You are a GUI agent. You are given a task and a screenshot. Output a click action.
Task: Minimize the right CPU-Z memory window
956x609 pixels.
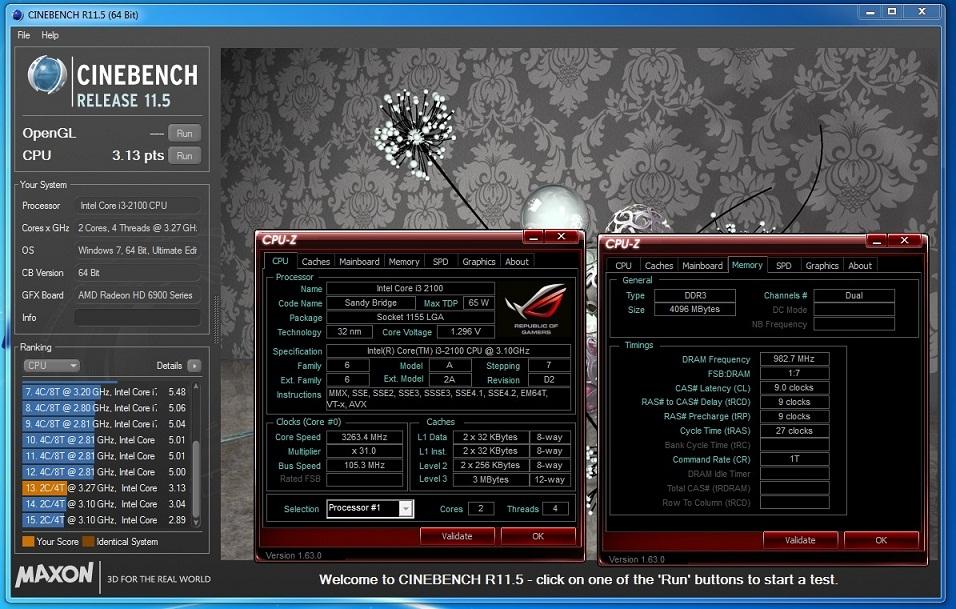(x=877, y=241)
